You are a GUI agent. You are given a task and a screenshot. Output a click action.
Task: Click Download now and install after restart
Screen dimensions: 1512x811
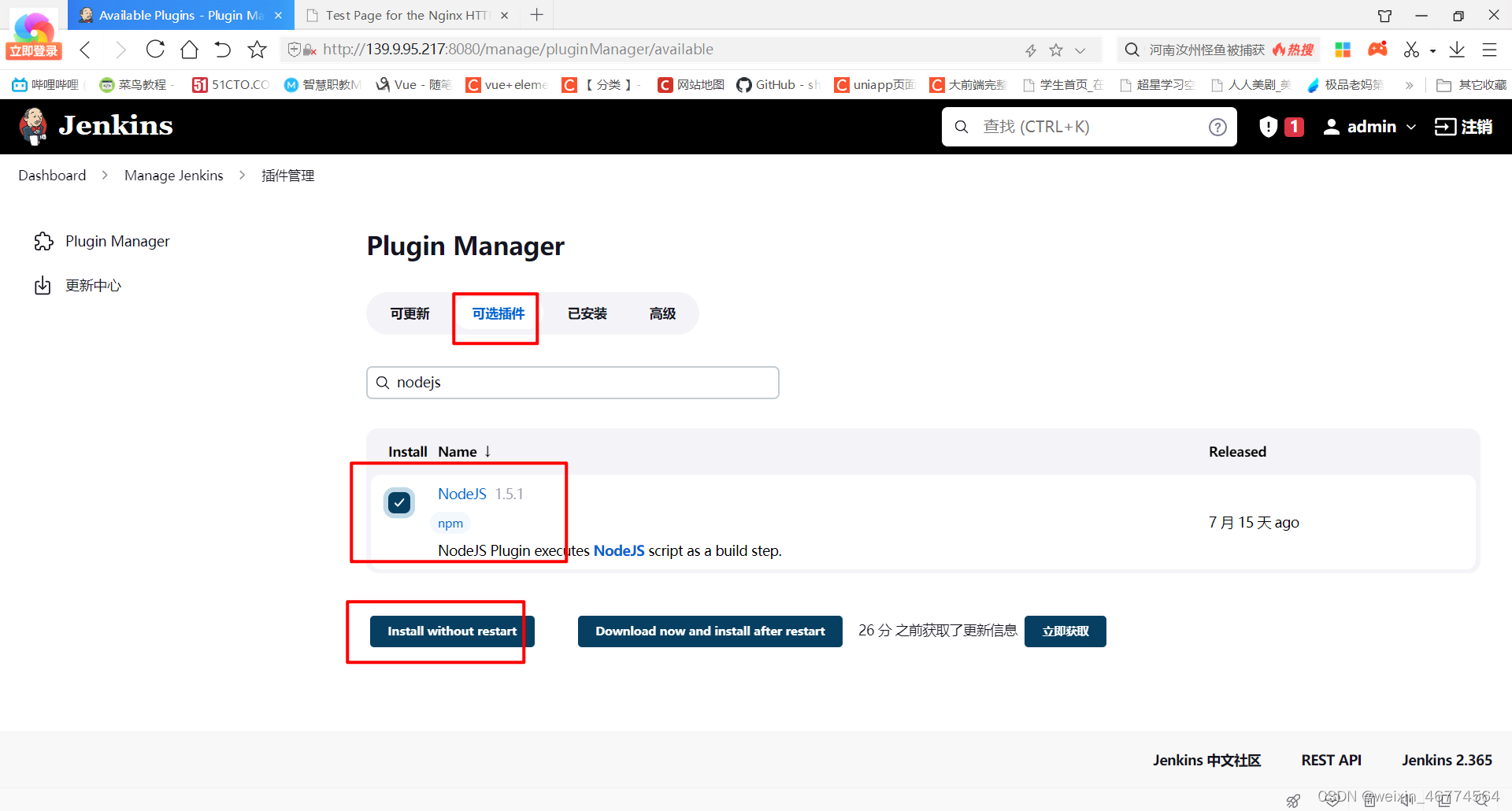coord(710,631)
